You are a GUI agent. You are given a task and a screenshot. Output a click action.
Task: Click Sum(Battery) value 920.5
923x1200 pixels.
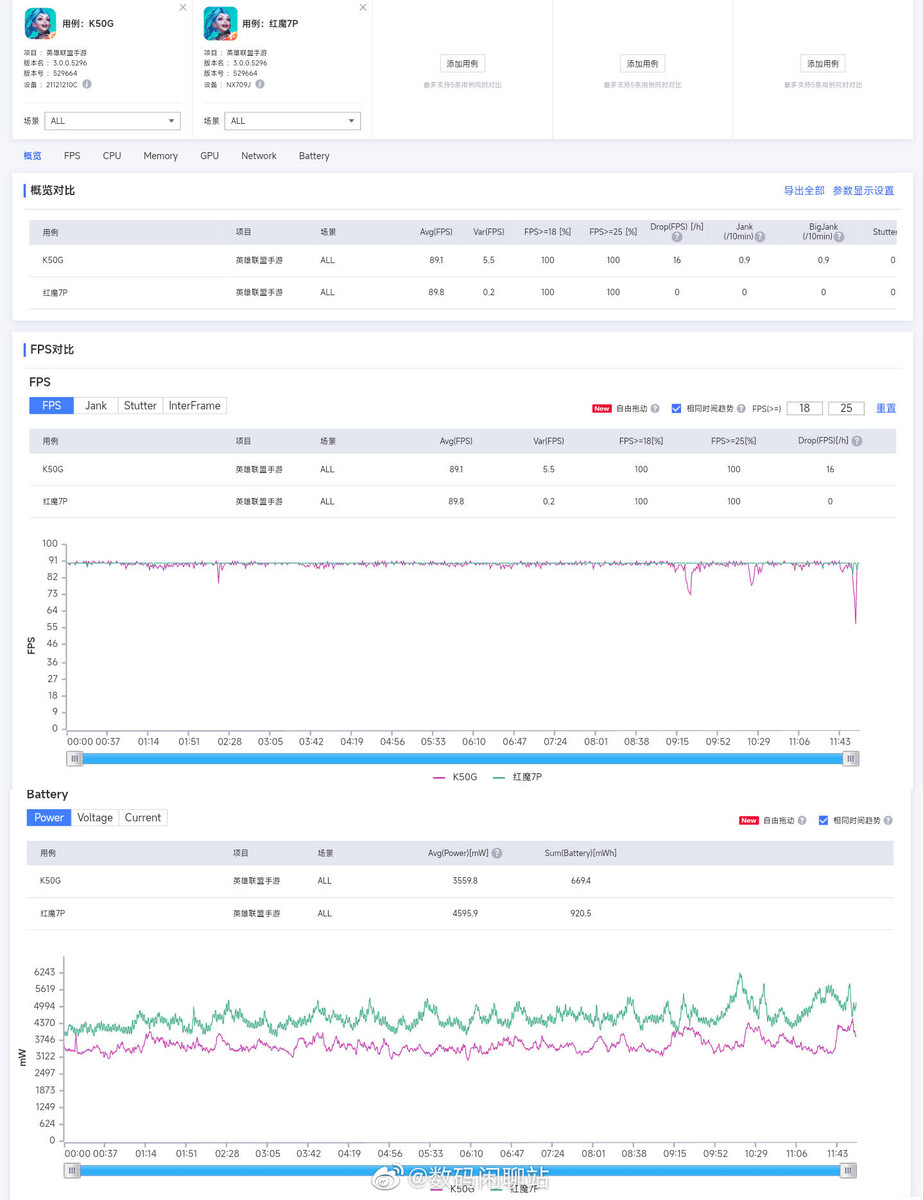[581, 913]
